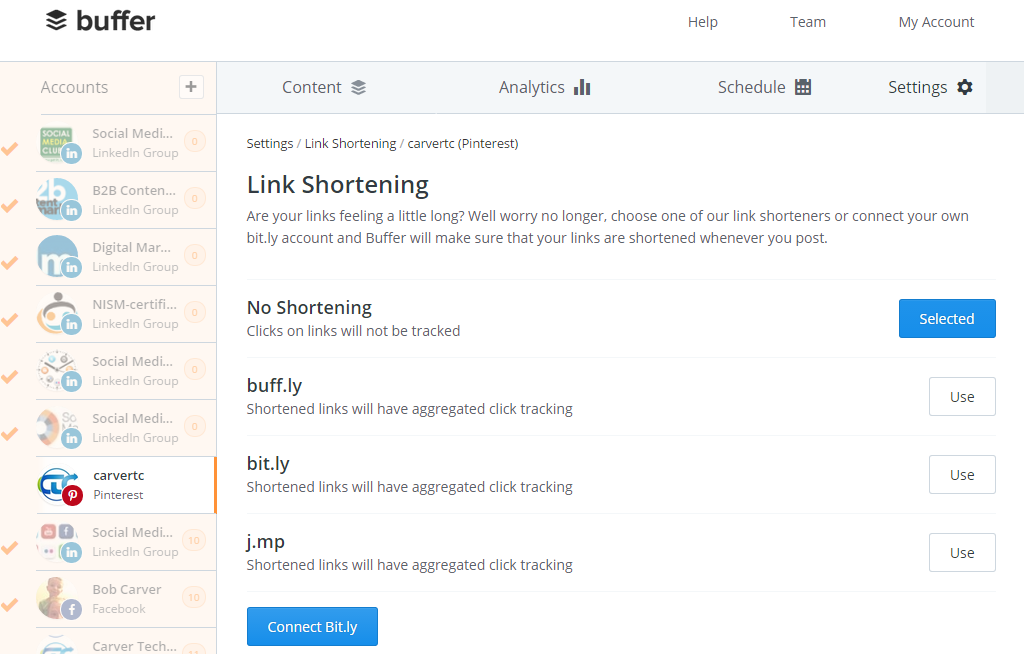Select the B2B Conten... account name
1024x654 pixels.
(x=134, y=191)
